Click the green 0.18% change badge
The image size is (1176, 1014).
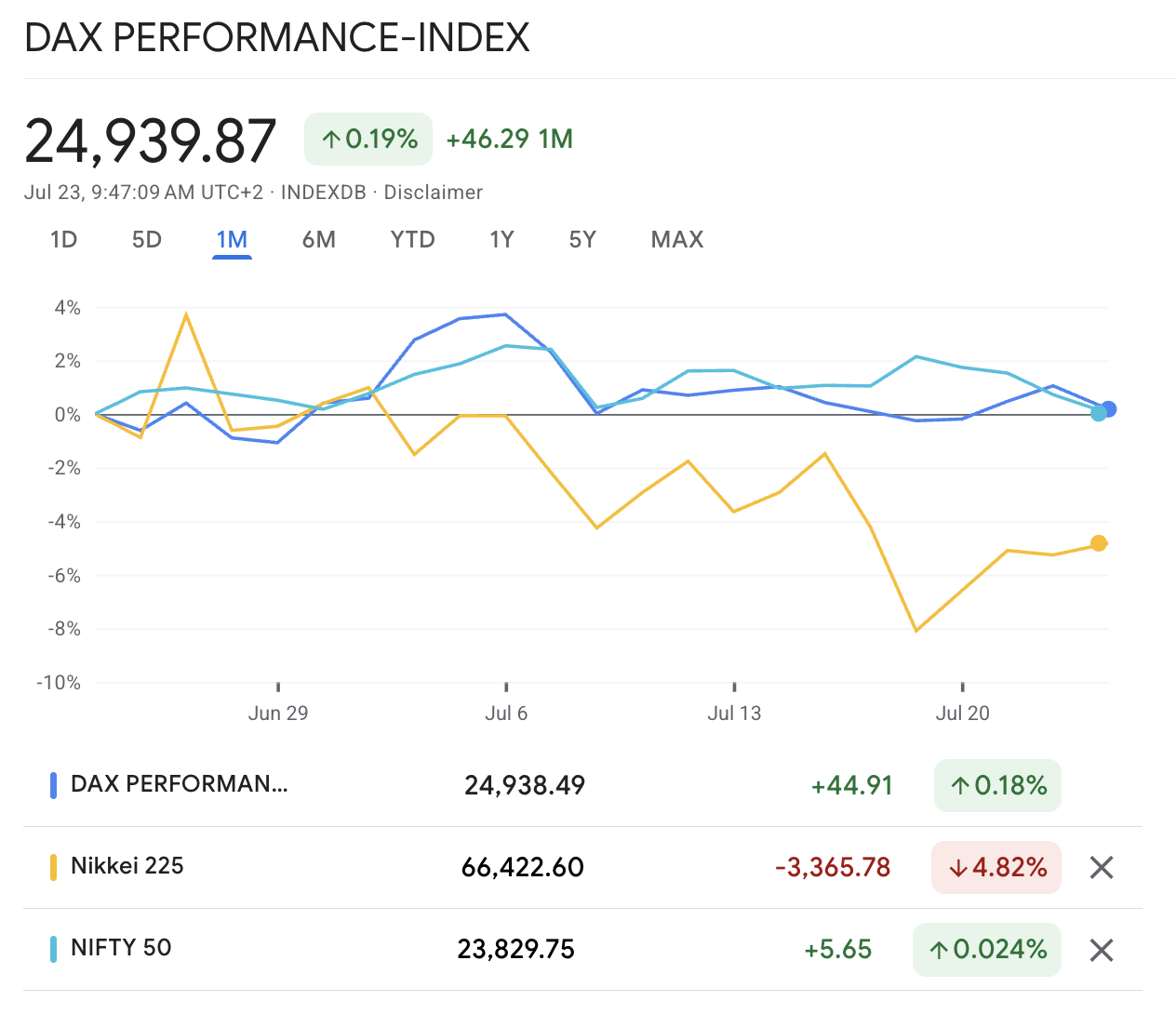997,786
